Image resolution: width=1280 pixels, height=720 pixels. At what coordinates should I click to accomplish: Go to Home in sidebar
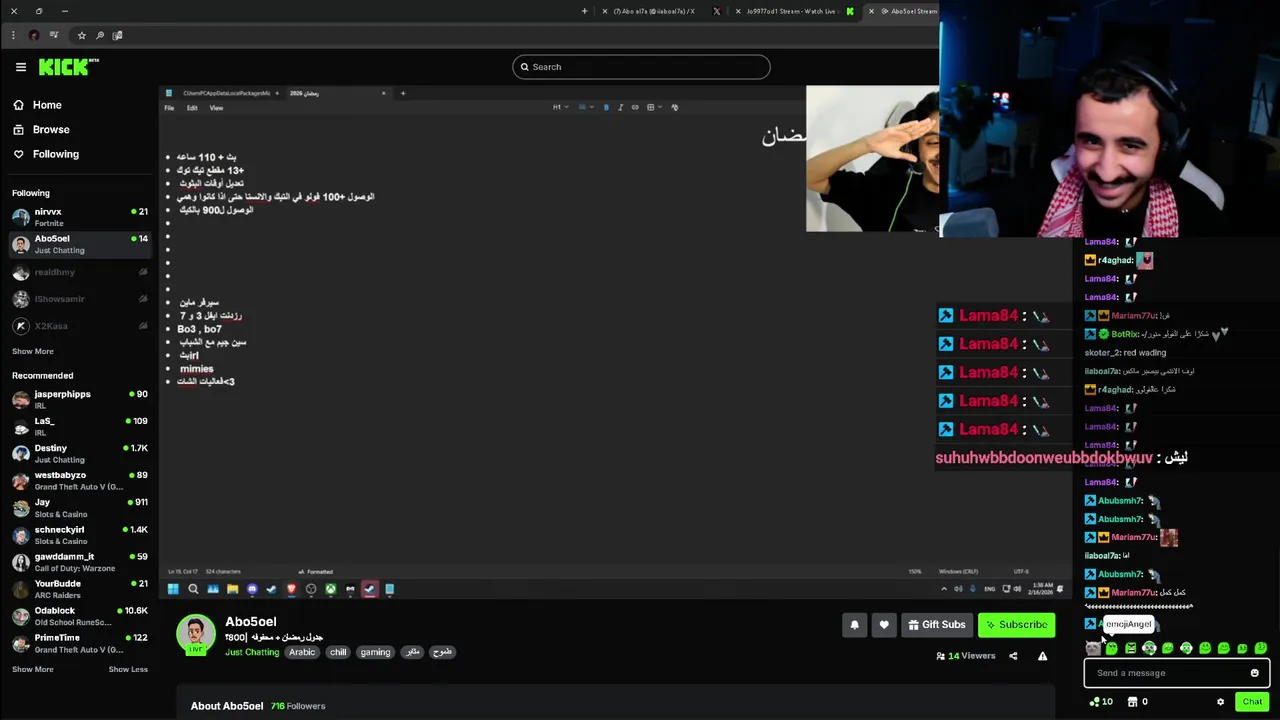click(x=37, y=105)
